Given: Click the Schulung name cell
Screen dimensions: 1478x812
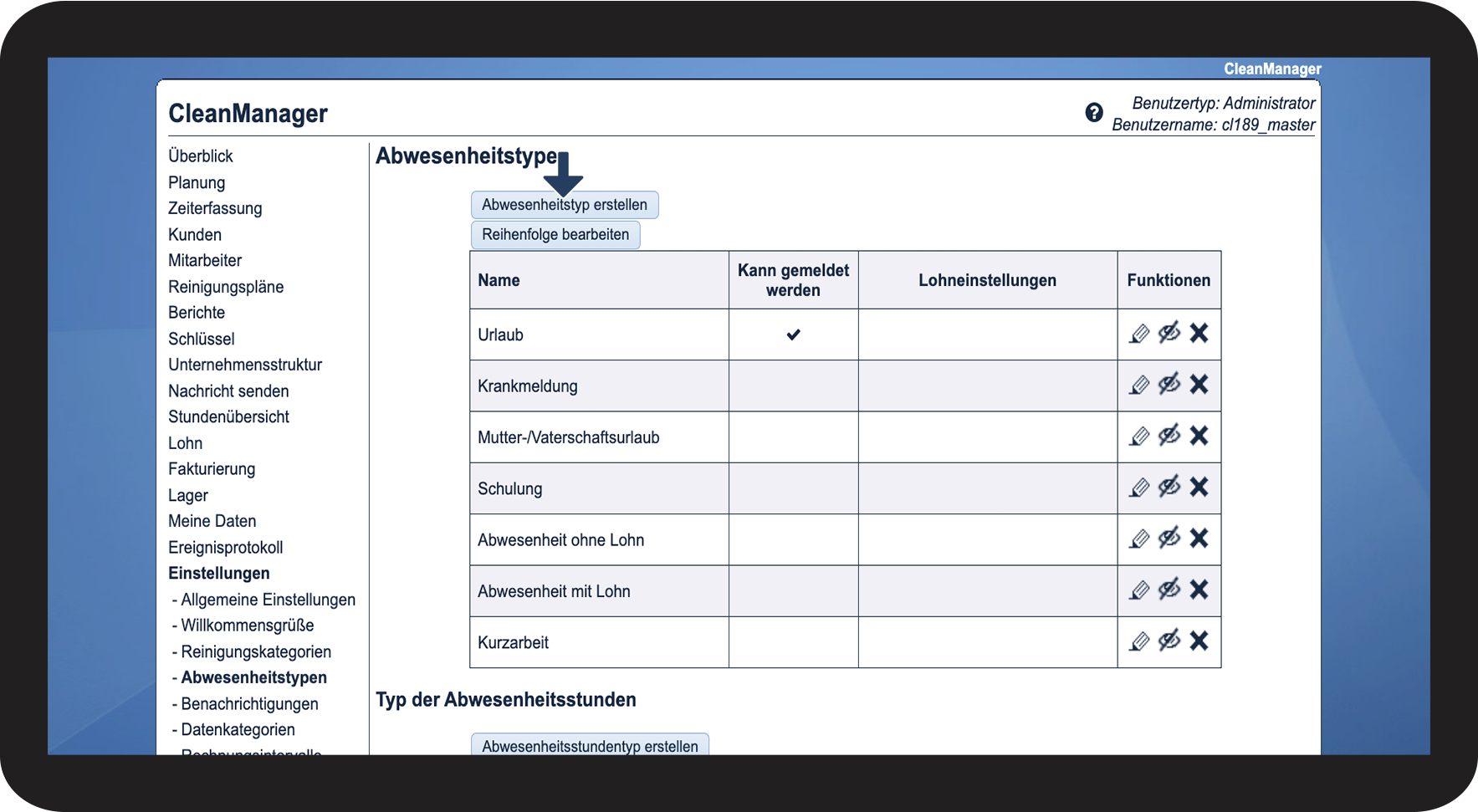Looking at the screenshot, I should point(599,488).
